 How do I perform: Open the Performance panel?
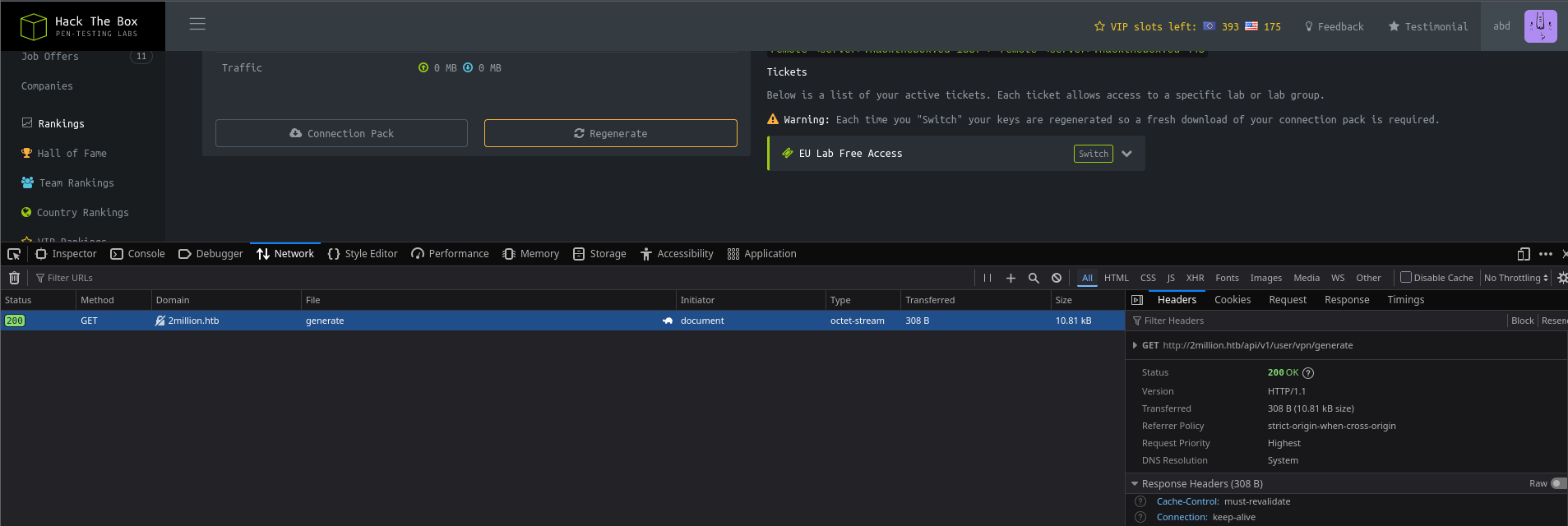450,254
